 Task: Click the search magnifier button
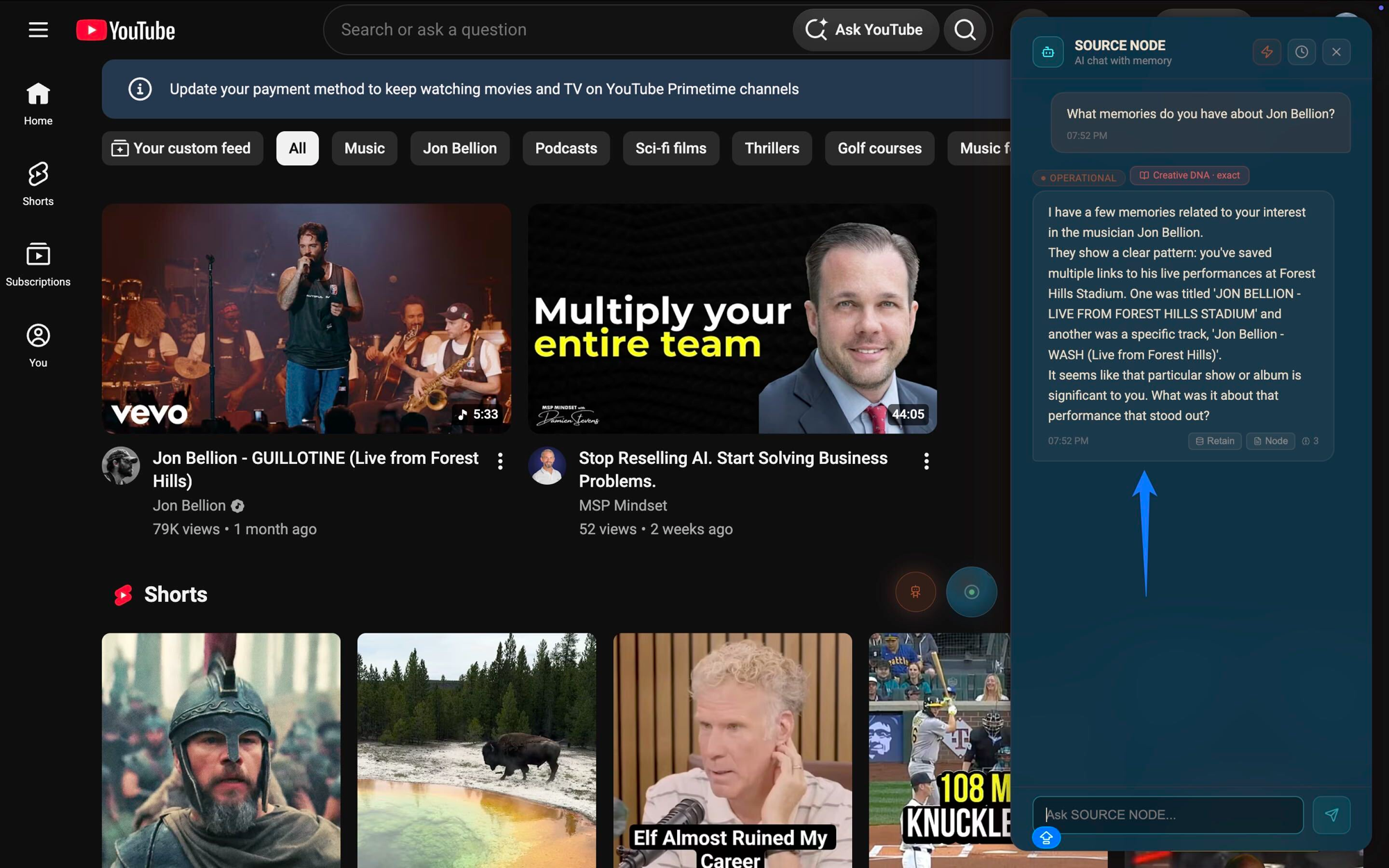click(965, 30)
